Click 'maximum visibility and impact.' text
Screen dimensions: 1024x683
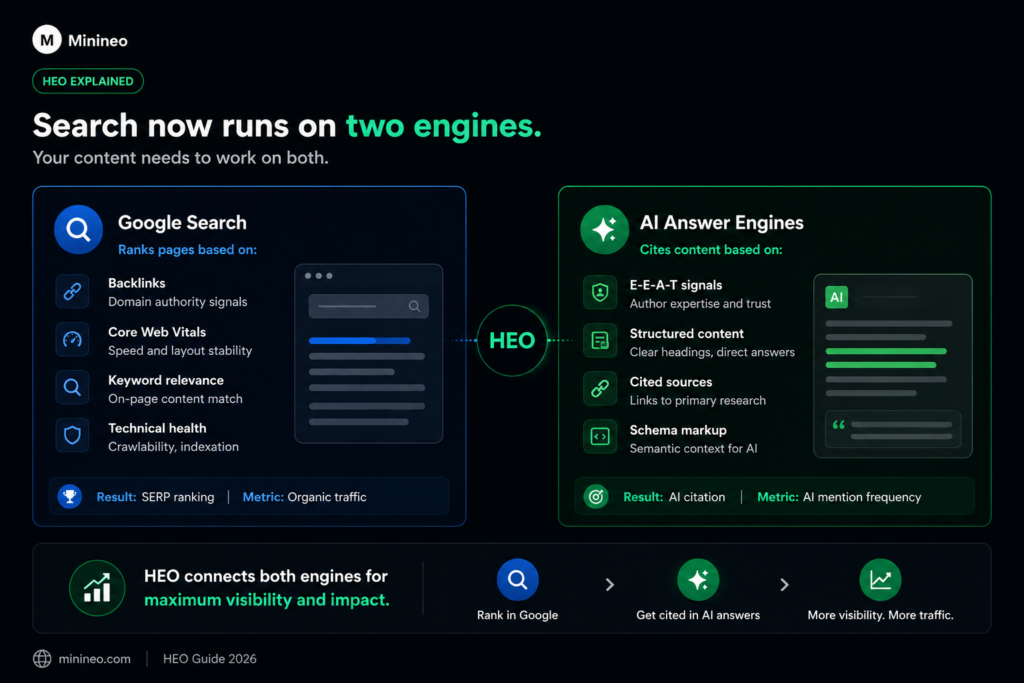point(266,599)
